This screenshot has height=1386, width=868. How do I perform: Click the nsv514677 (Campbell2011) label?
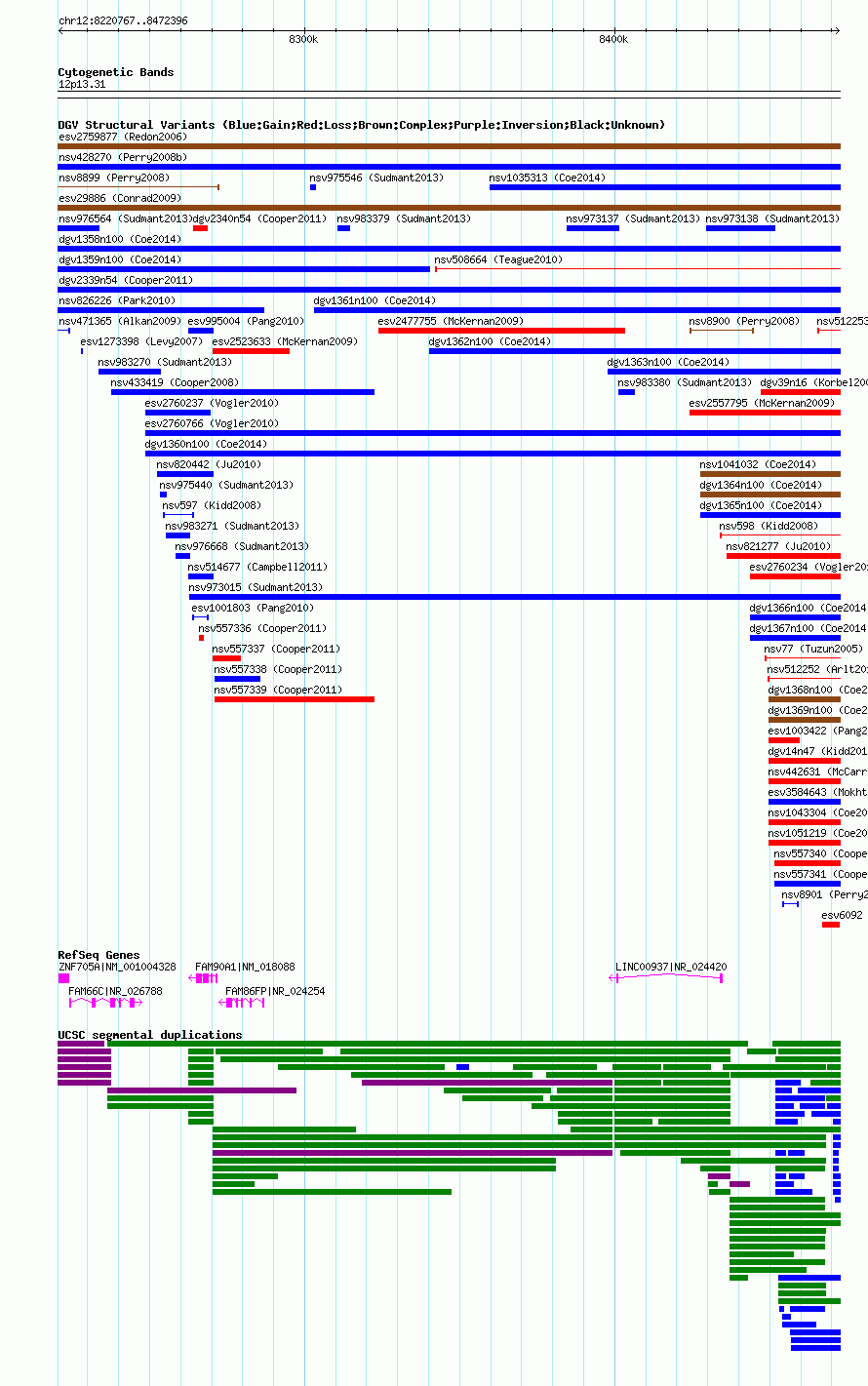point(257,567)
